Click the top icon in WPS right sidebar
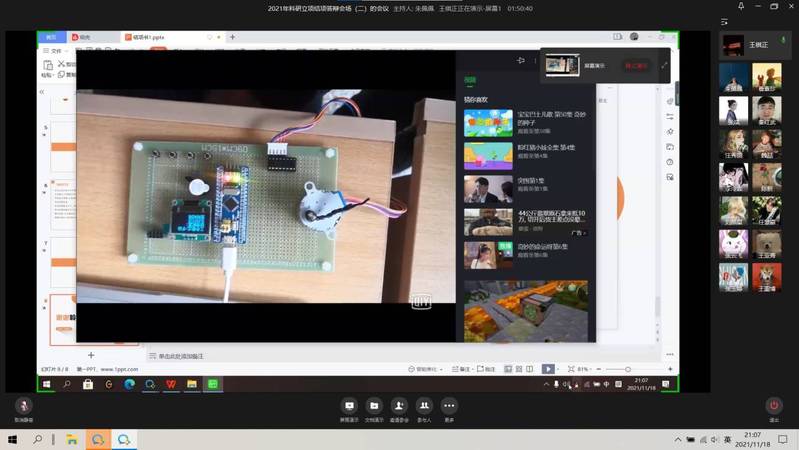 pos(670,101)
